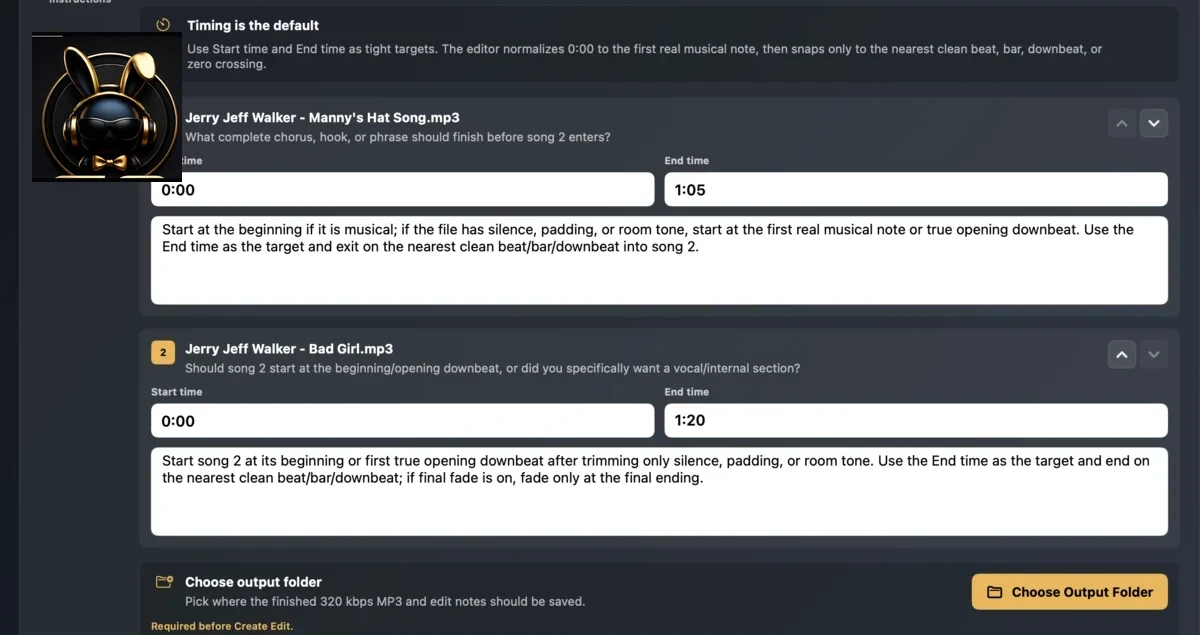Click the Required before Create Edit warning text

pyautogui.click(x=222, y=626)
